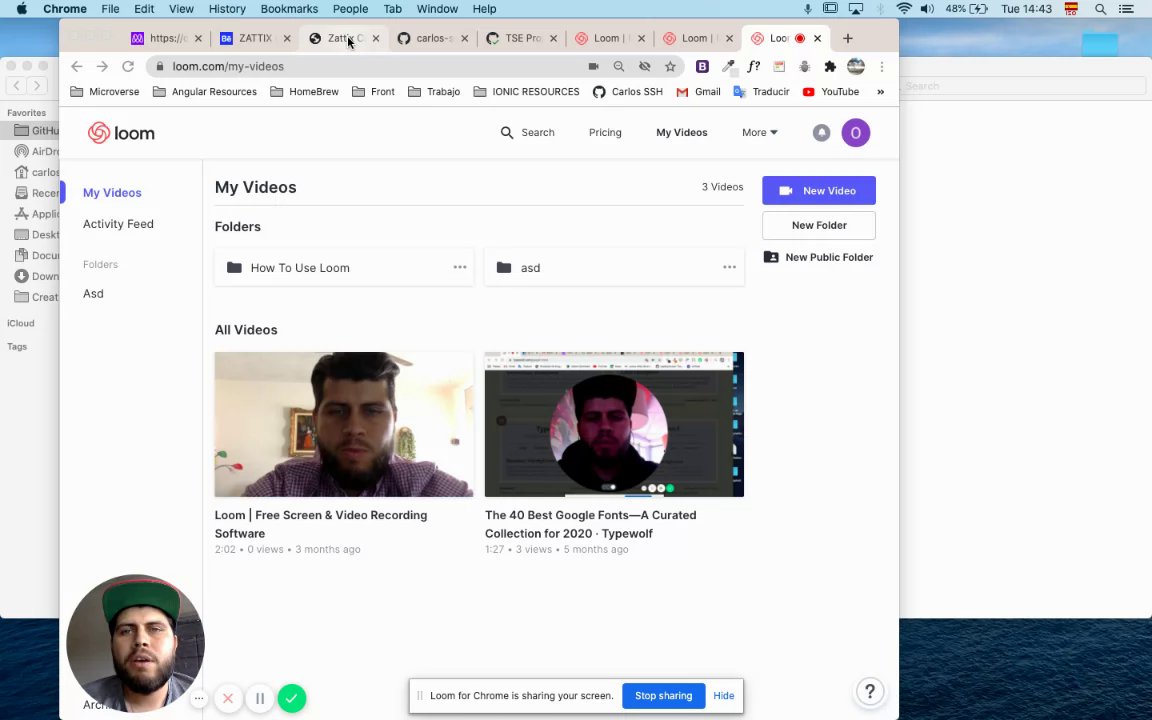
Task: Select My Videos in top navigation
Action: click(x=682, y=132)
